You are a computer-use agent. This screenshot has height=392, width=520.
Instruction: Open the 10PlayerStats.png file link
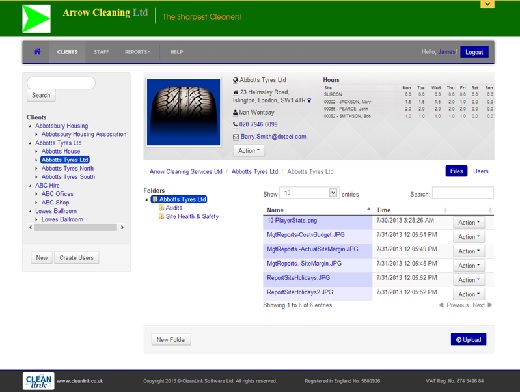tap(292, 221)
